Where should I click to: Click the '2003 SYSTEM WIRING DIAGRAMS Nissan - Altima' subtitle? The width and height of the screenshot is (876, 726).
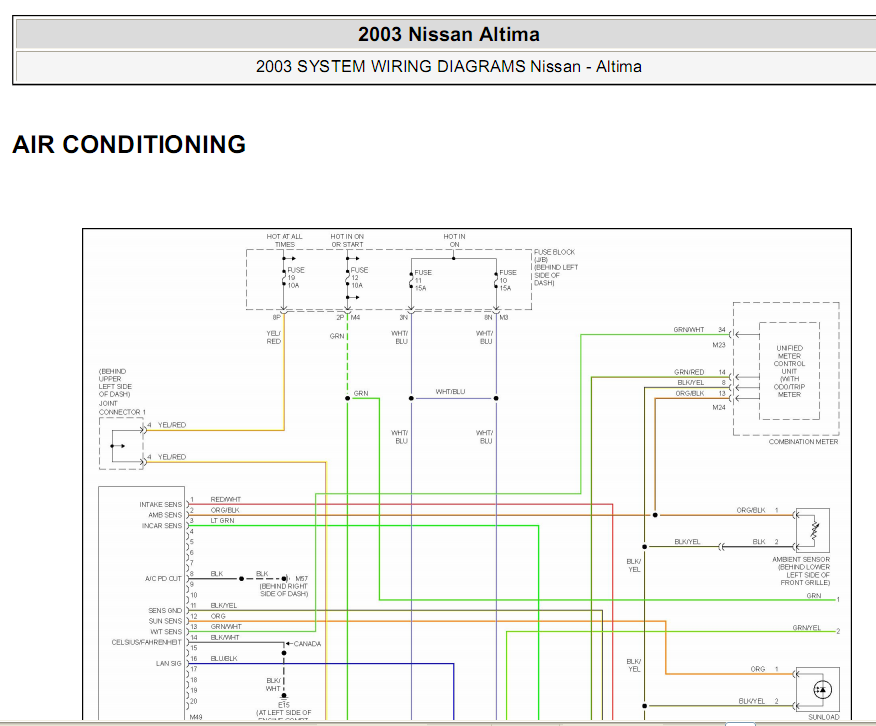tap(449, 66)
